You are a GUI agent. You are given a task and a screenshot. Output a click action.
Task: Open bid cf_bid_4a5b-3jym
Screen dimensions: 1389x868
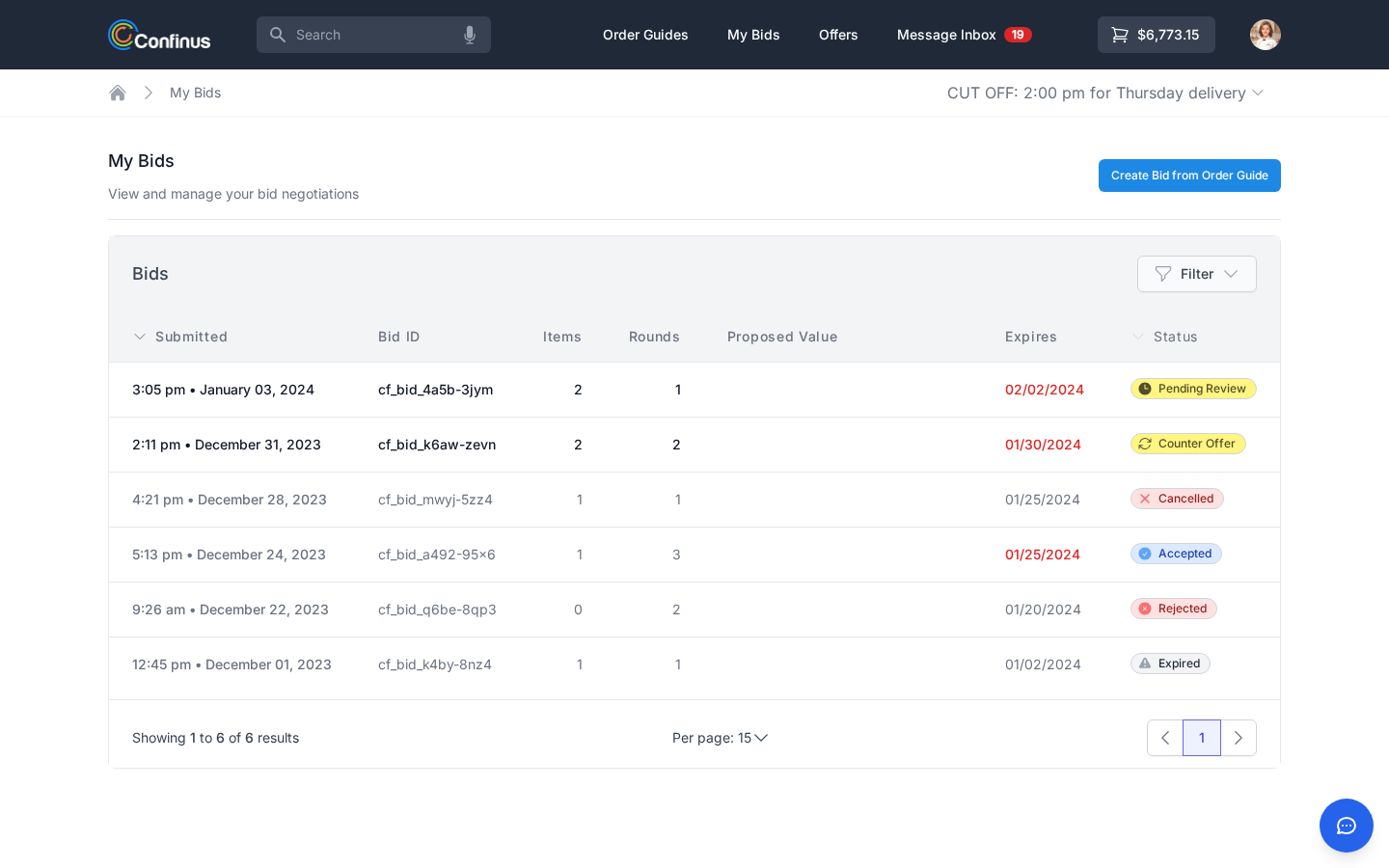435,390
